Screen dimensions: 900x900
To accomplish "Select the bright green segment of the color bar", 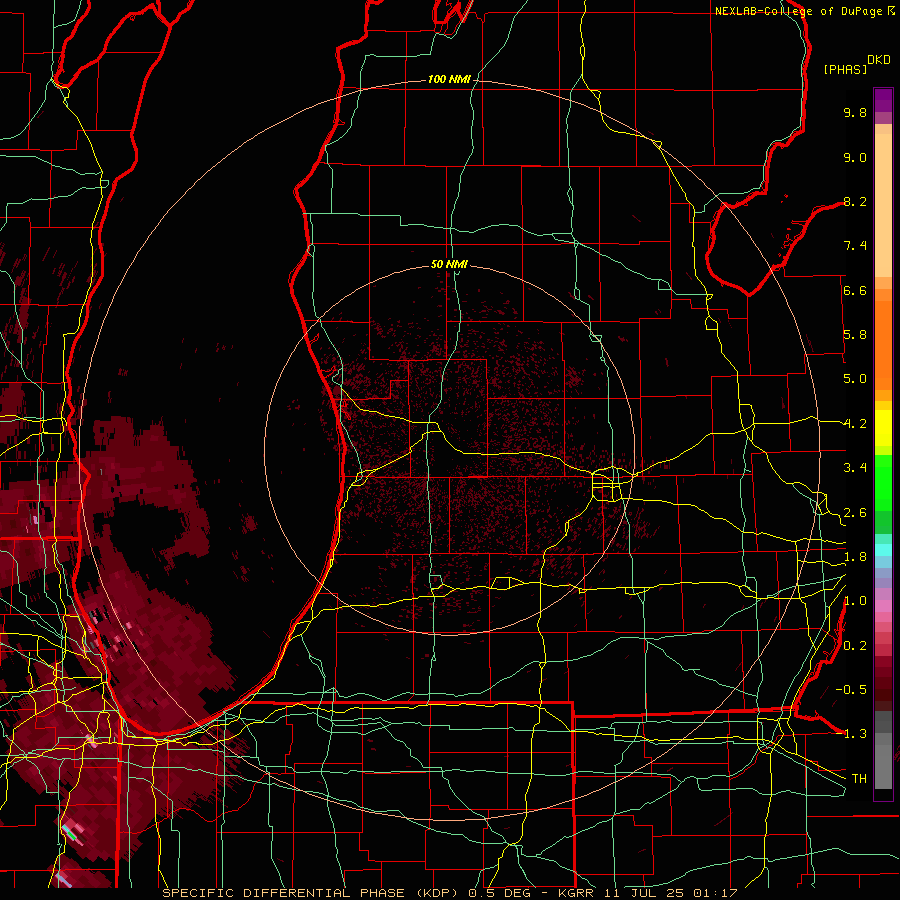I will click(883, 483).
